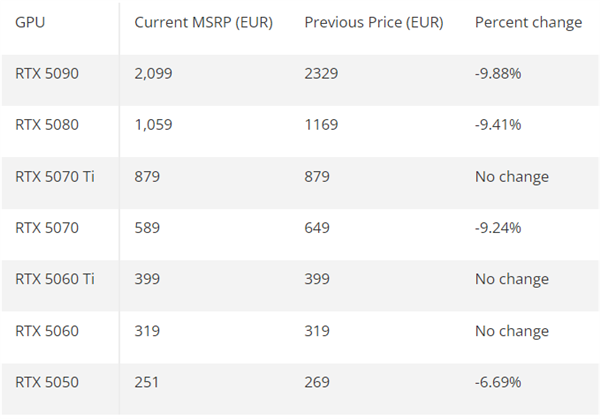Select the RTX 5060 Ti row label
Viewport: 600px width, 419px height.
55,279
